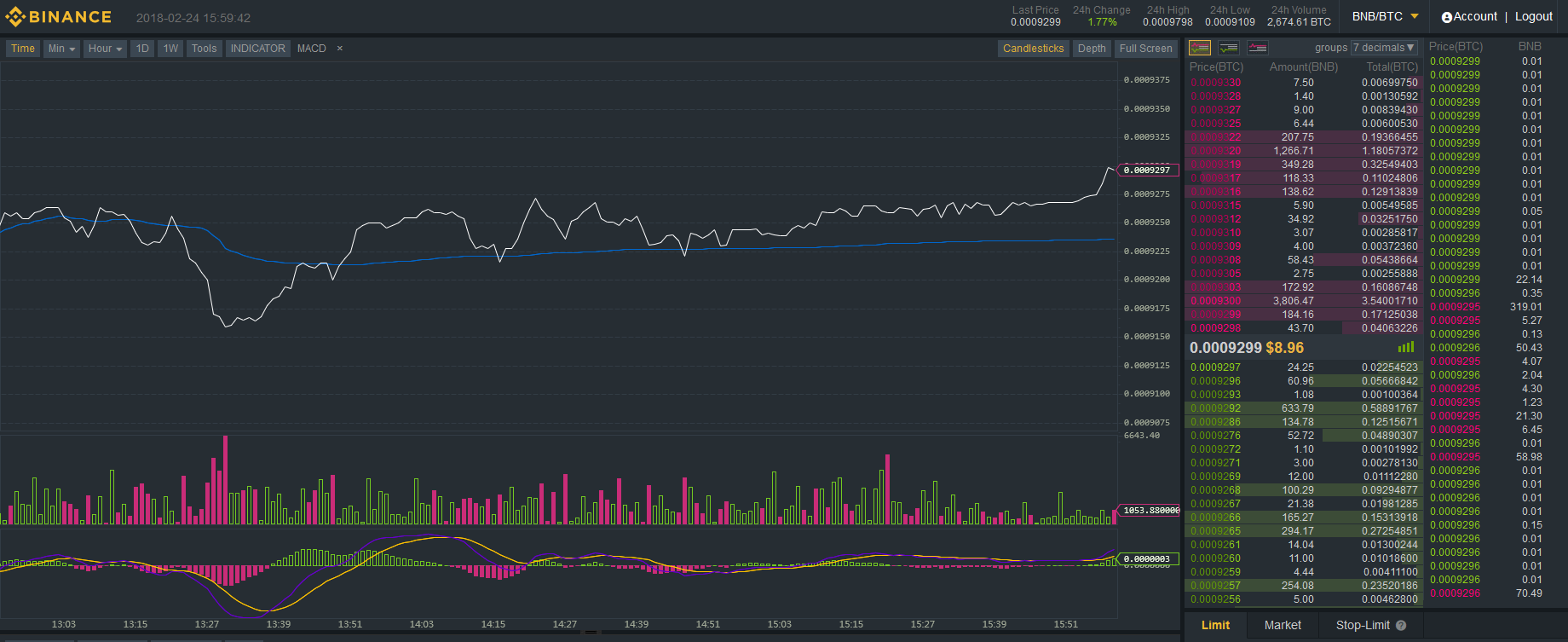Show combined buy and sell order book view
The height and width of the screenshot is (642, 1568).
1200,48
